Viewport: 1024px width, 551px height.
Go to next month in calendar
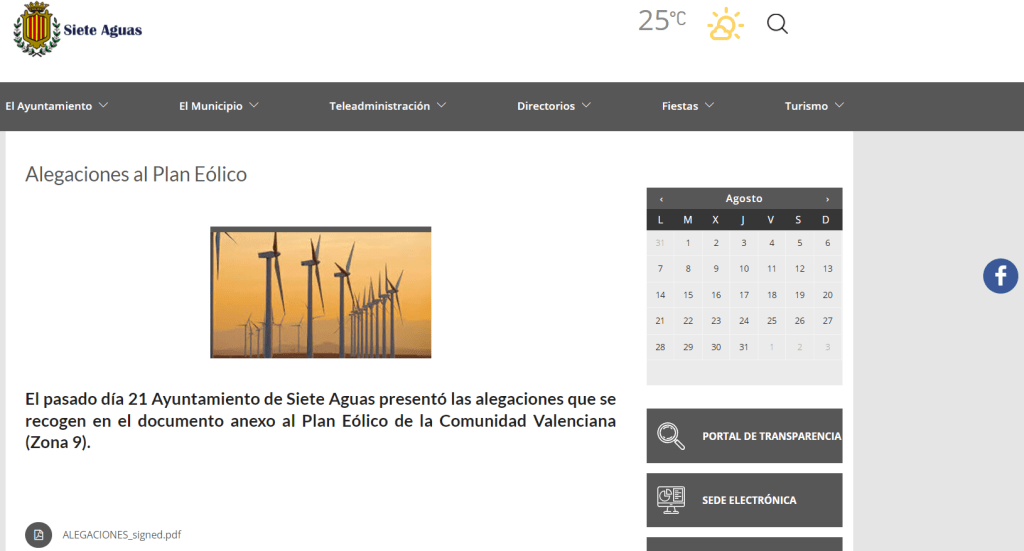pyautogui.click(x=827, y=199)
